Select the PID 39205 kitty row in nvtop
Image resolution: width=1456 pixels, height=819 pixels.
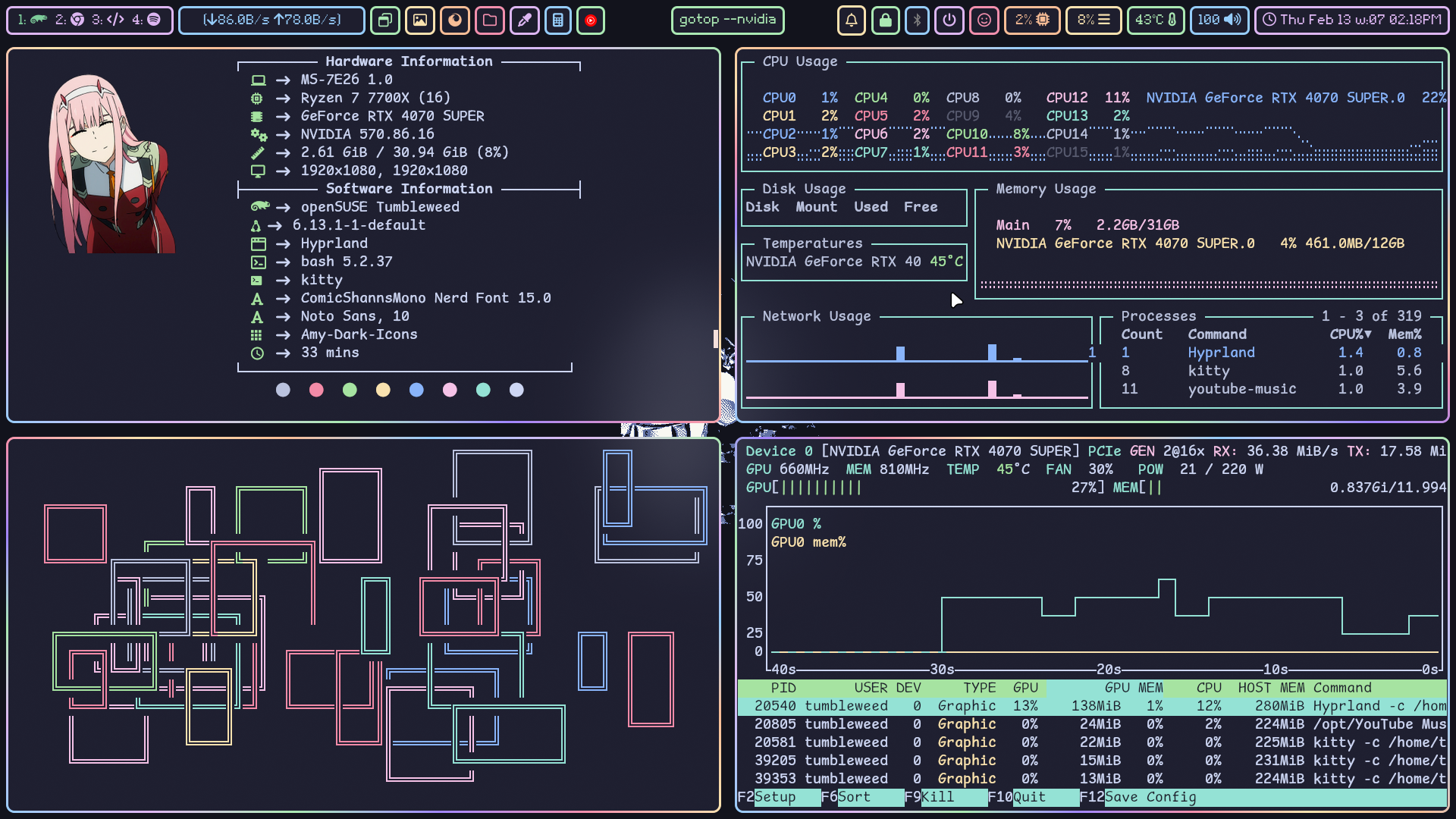1092,761
